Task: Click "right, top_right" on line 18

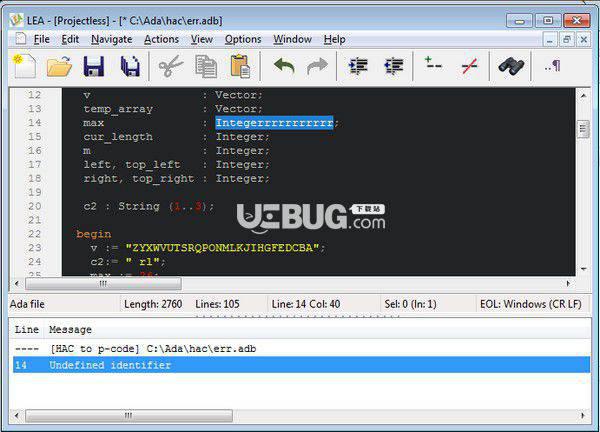Action: [139, 179]
